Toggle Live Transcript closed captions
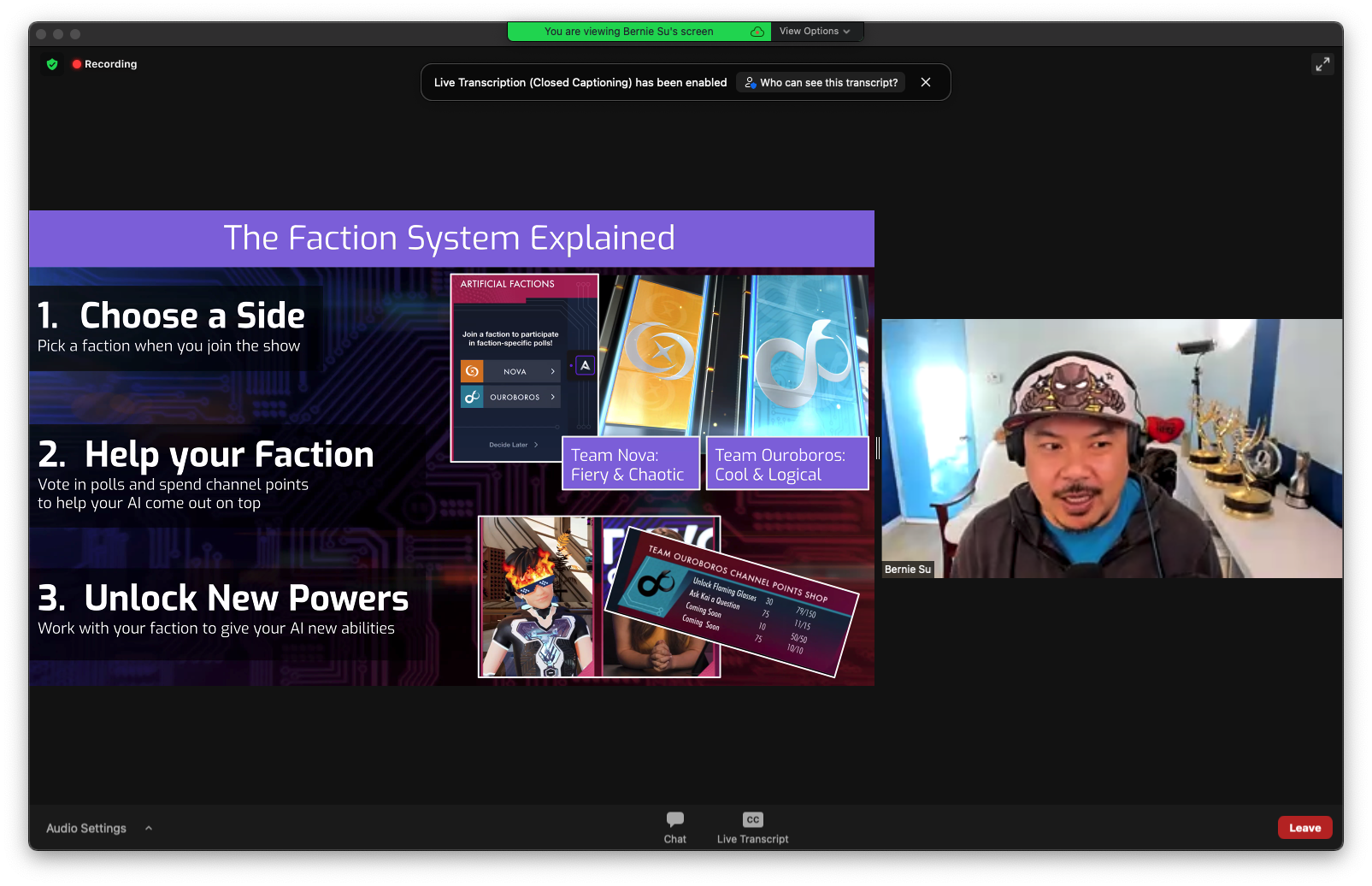1372x886 pixels. pyautogui.click(x=752, y=827)
